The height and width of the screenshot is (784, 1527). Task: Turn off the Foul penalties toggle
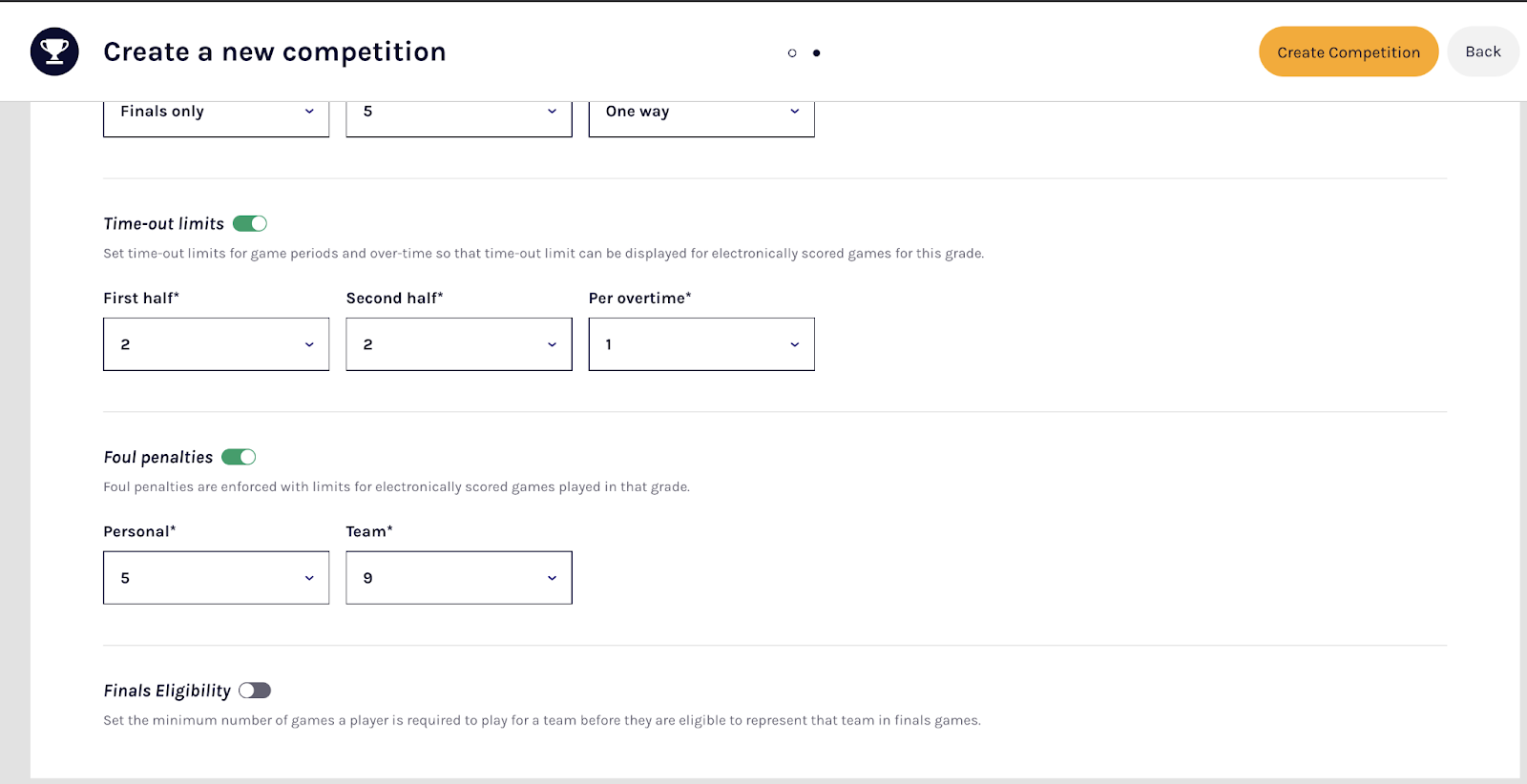tap(239, 457)
